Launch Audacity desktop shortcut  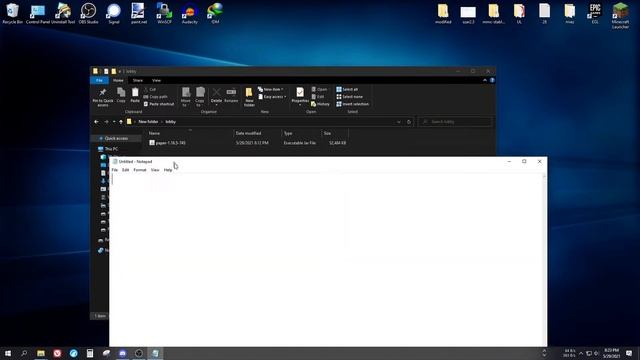click(190, 13)
